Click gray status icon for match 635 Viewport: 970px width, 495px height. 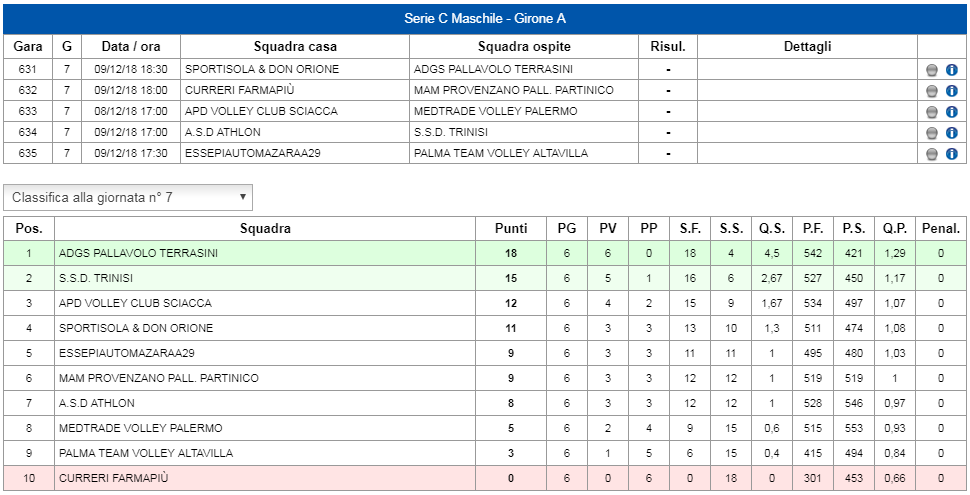click(x=932, y=155)
